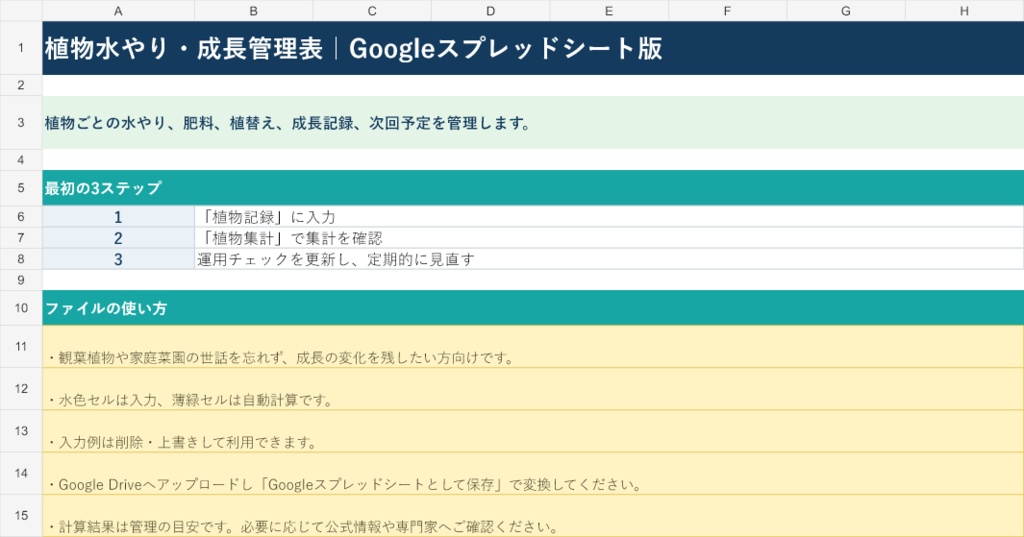
Task: Click the ファイルの使い方 section header
Action: tap(533, 308)
